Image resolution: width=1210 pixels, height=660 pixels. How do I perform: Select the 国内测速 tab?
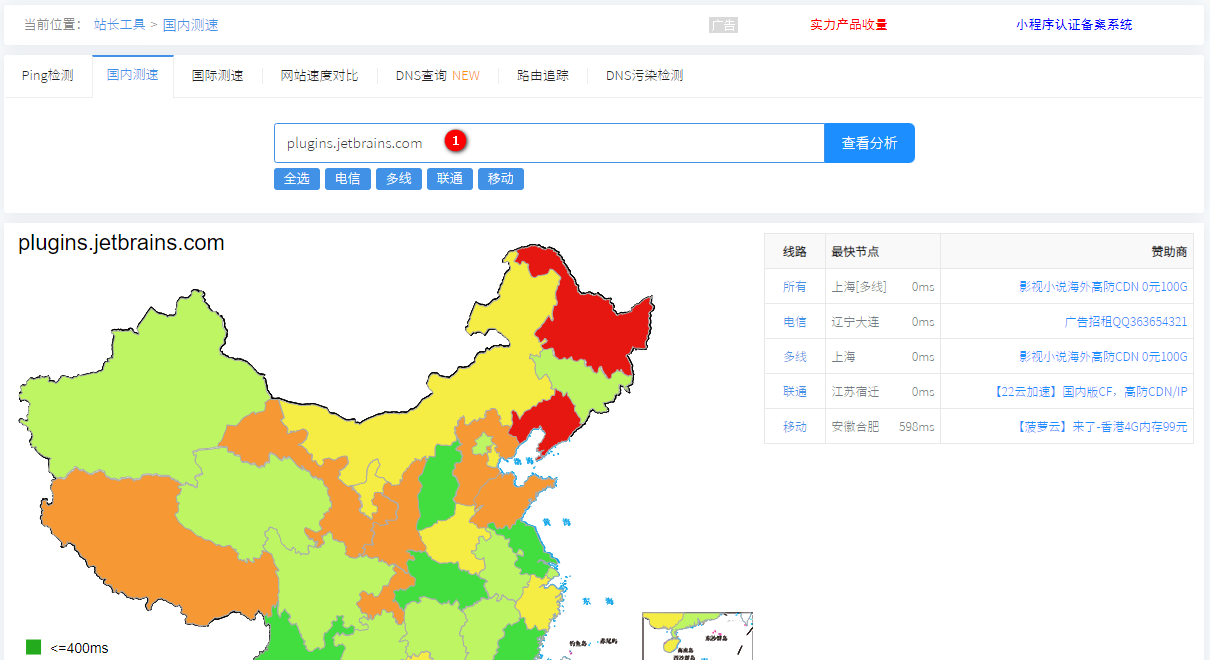132,76
